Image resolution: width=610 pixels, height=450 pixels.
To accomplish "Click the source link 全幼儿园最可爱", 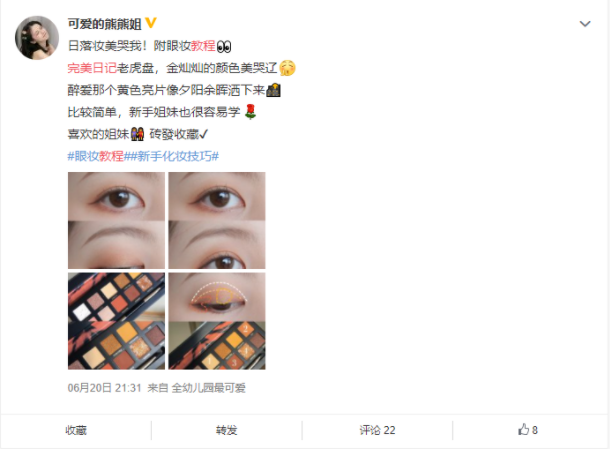I will (x=209, y=388).
